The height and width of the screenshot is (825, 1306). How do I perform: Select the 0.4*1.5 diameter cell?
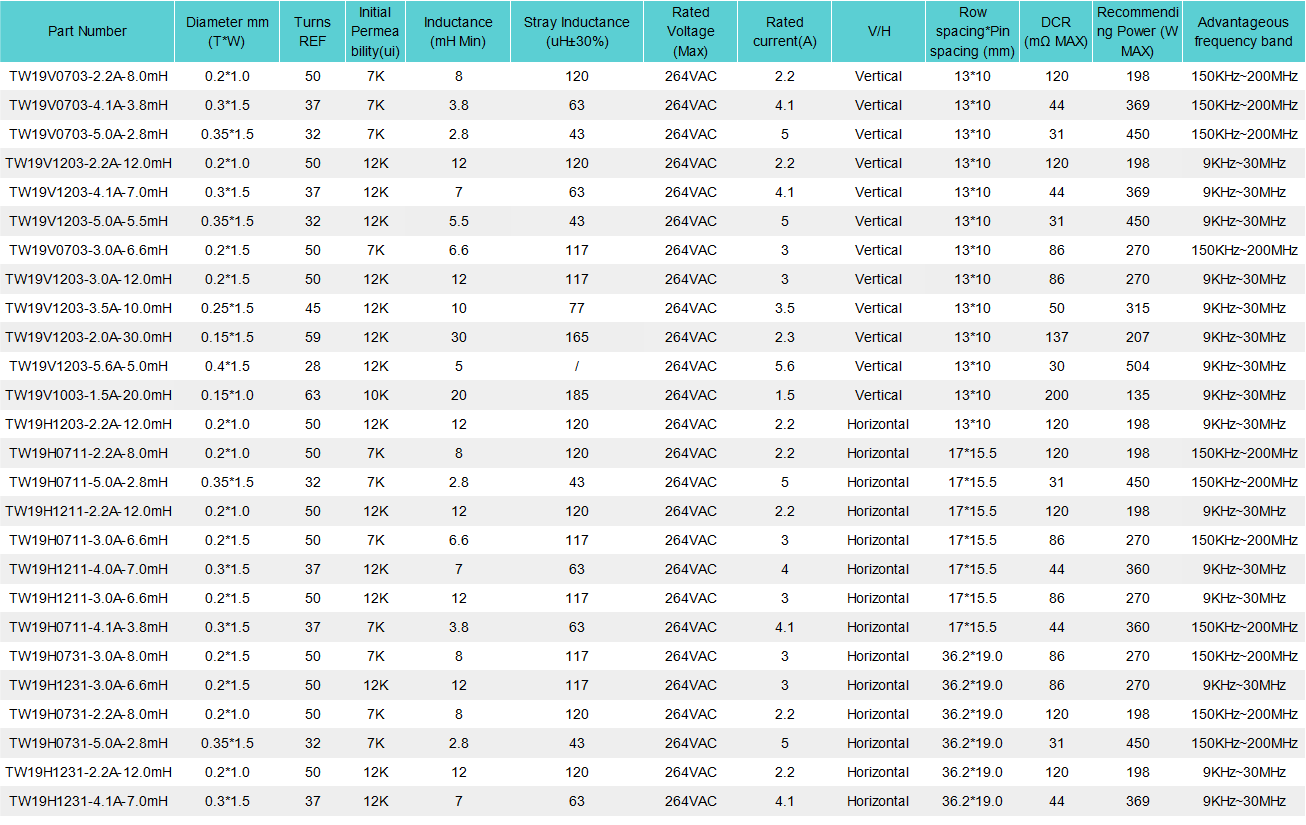(227, 366)
